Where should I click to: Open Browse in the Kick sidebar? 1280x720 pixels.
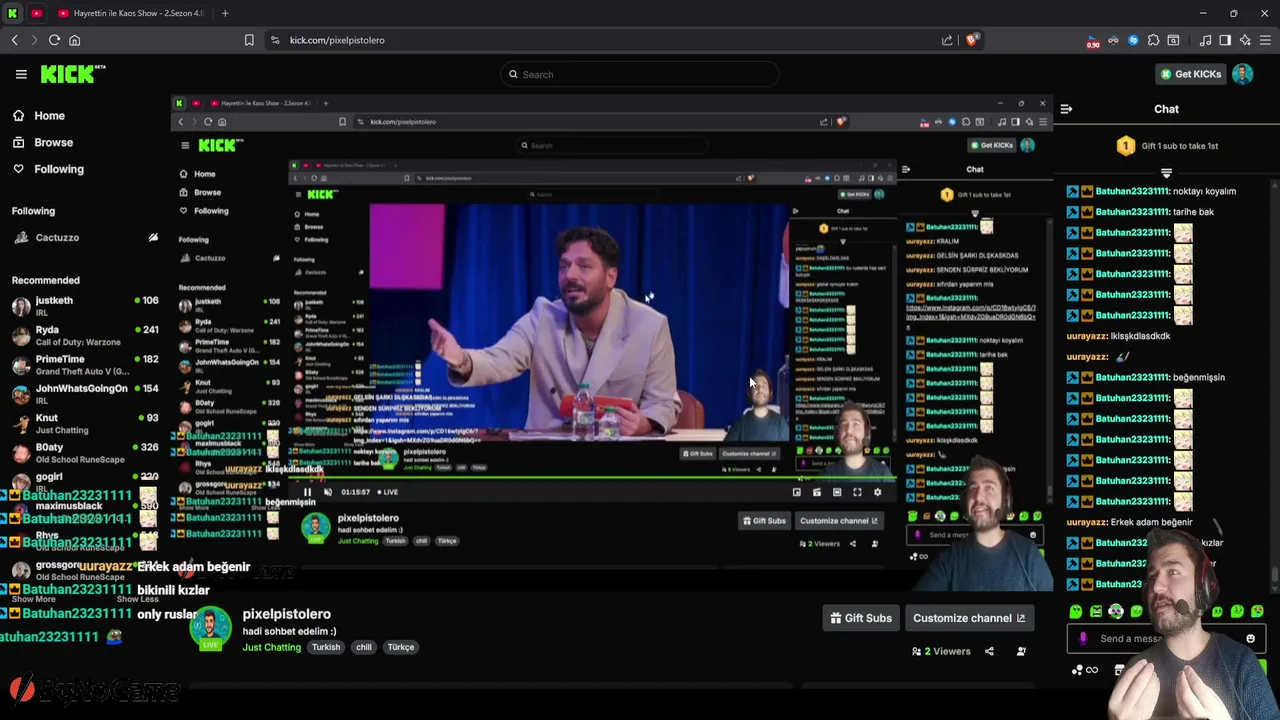tap(42, 142)
